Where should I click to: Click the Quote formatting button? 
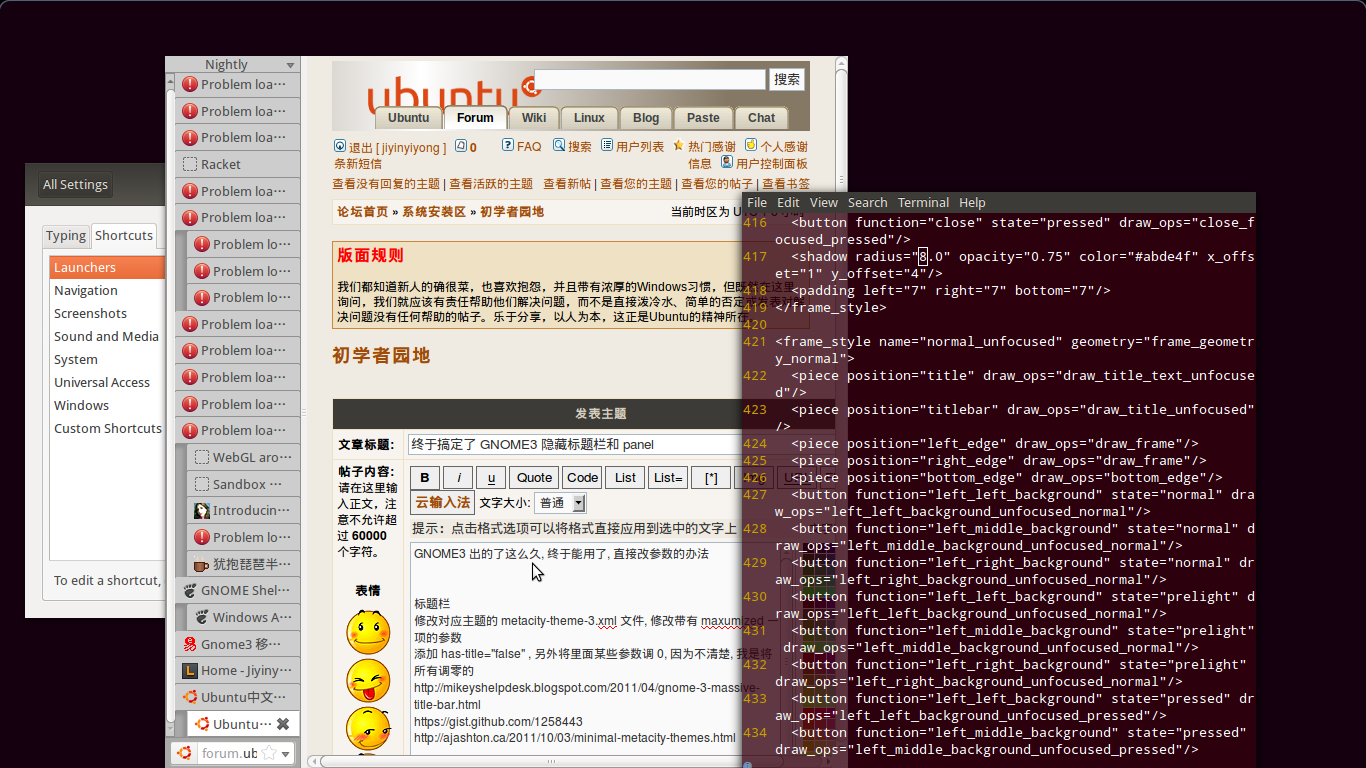[x=534, y=477]
